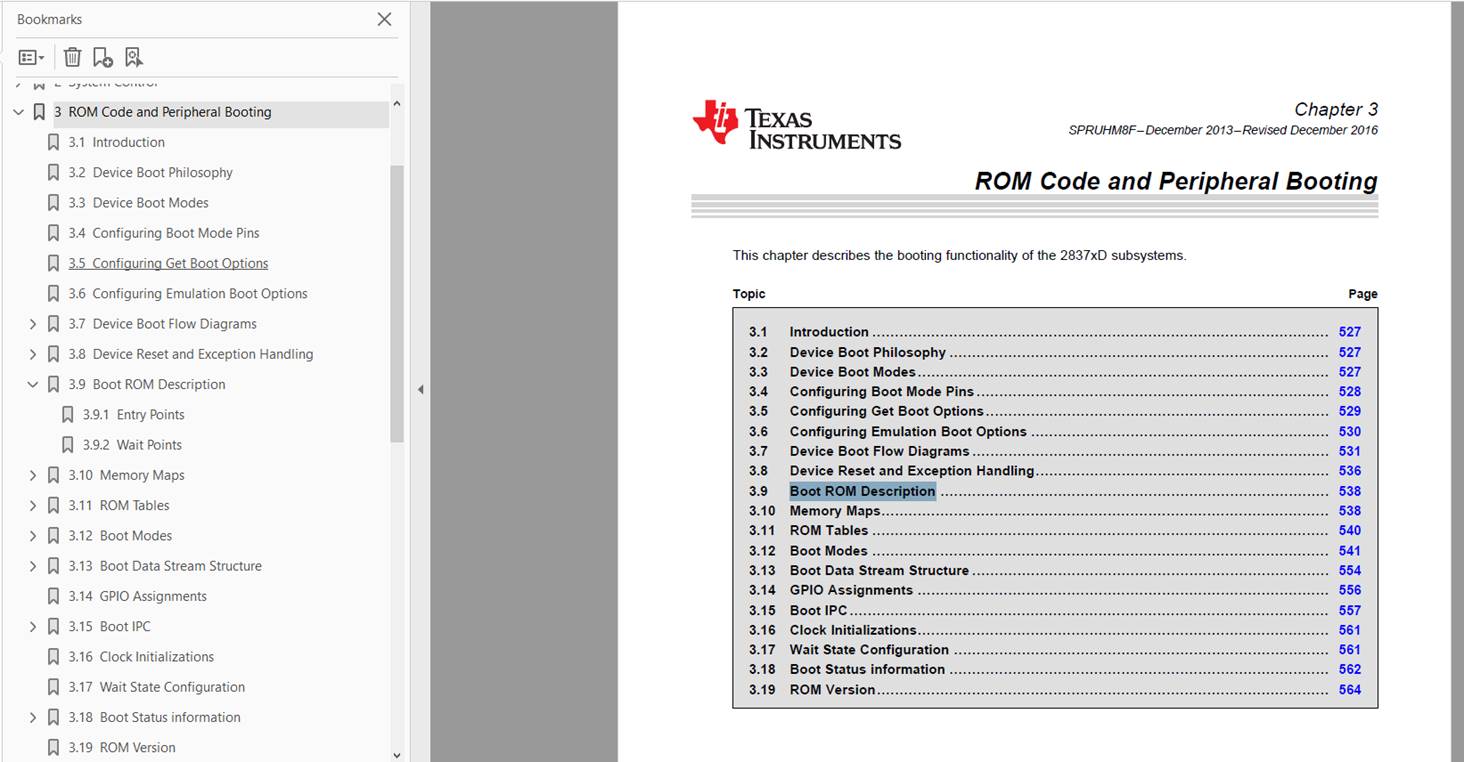
Task: Follow TOC link Boot Data Stream Structure
Action: pos(879,570)
